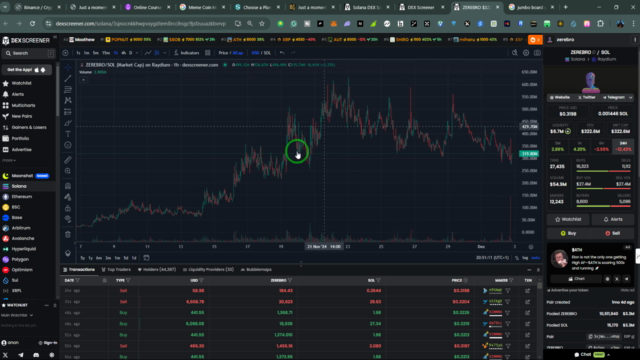Switch chart to MCap mode
This screenshot has width=640, height=360.
(x=238, y=53)
